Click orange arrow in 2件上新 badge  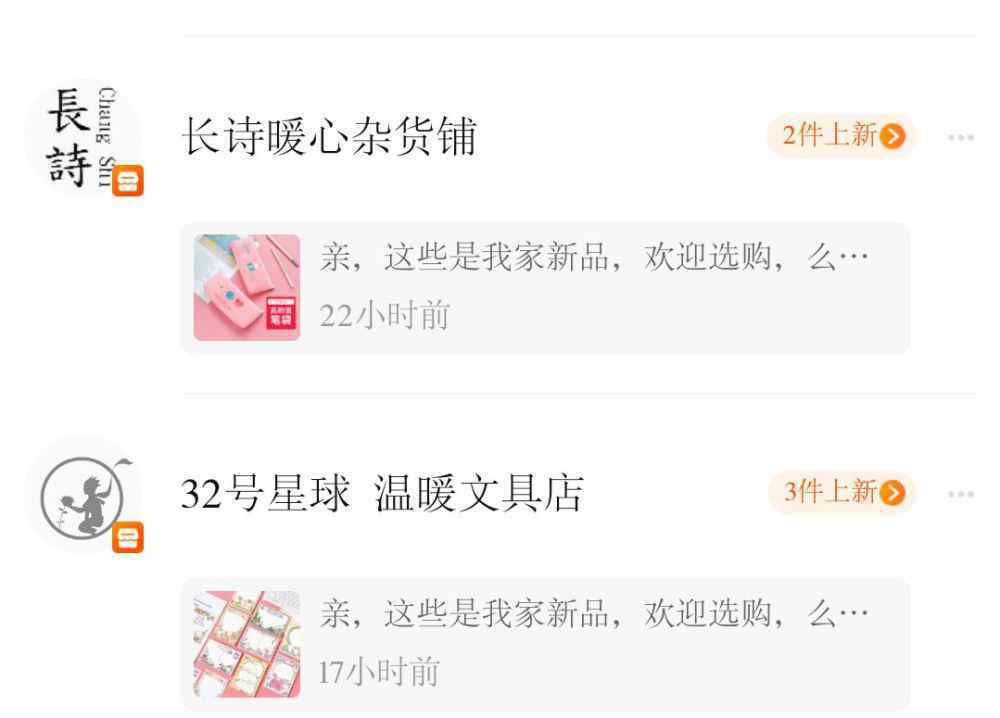[x=892, y=136]
